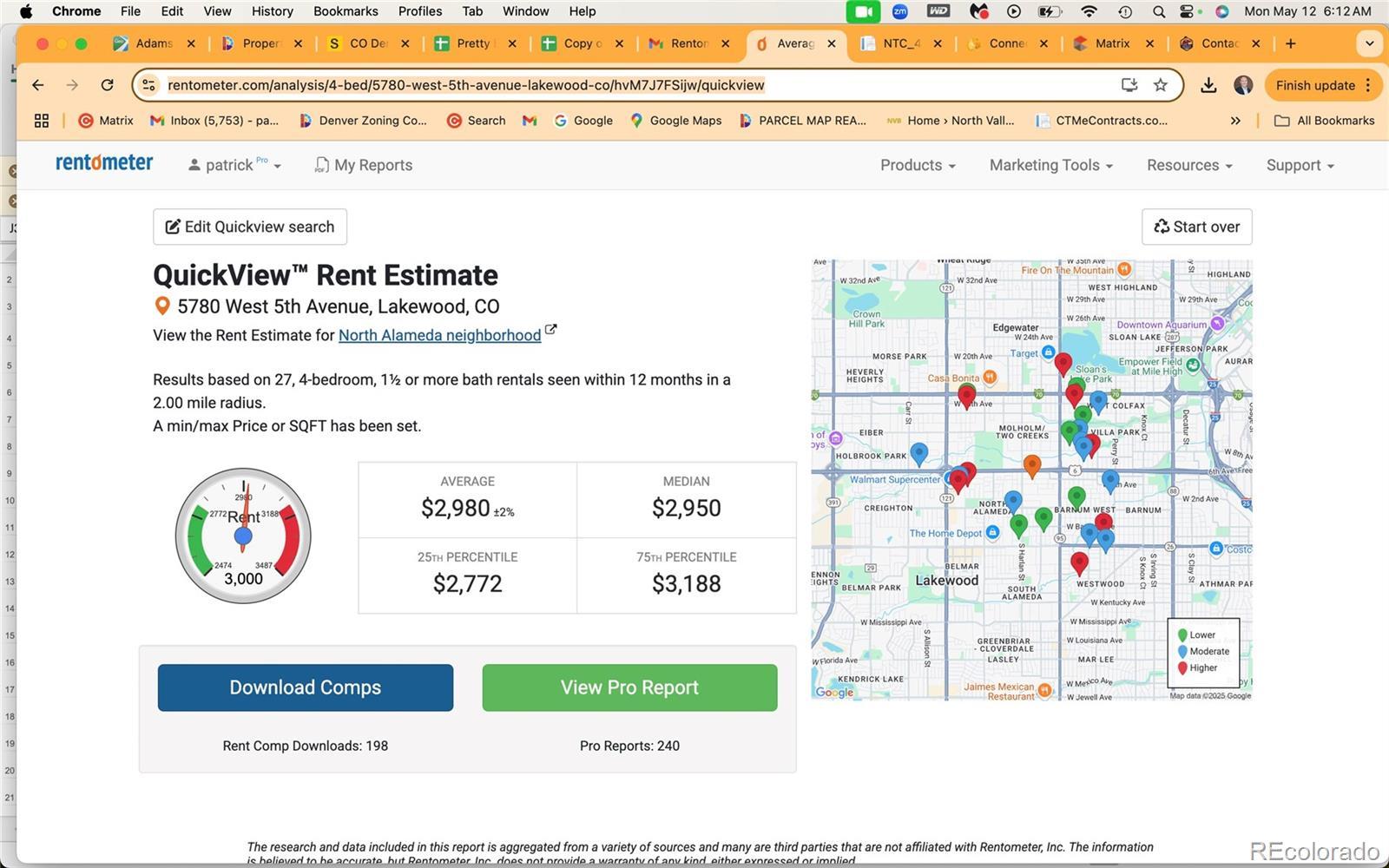1389x868 pixels.
Task: Open the patrick account dropdown
Action: [235, 165]
